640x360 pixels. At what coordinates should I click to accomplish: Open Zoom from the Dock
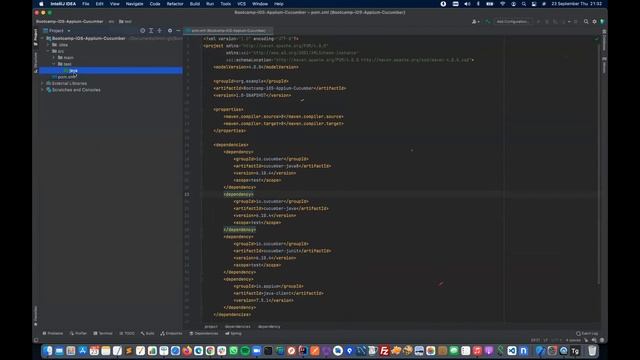tap(256, 351)
